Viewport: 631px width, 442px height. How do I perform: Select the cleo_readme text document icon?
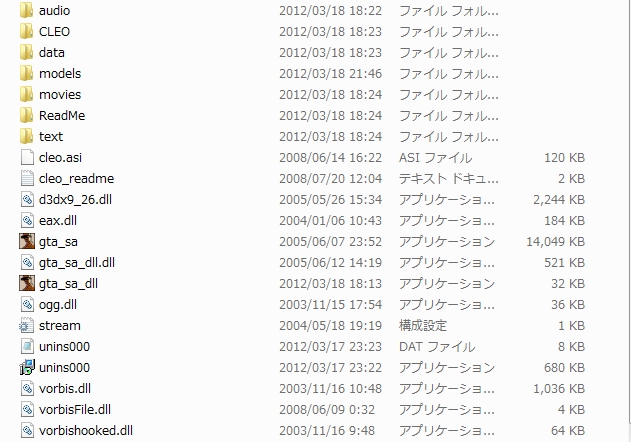click(27, 178)
